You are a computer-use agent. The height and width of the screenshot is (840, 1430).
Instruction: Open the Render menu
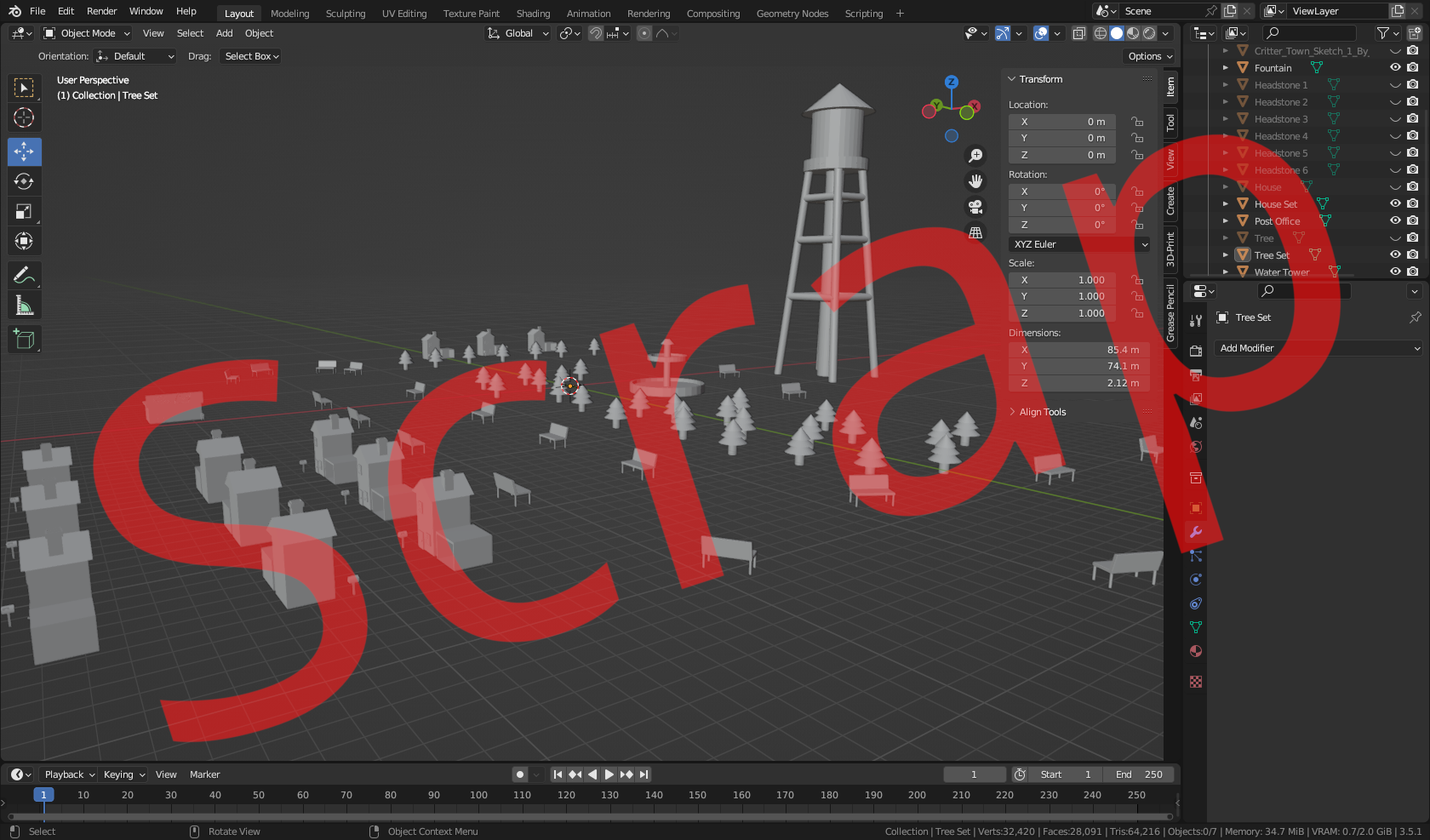101,11
